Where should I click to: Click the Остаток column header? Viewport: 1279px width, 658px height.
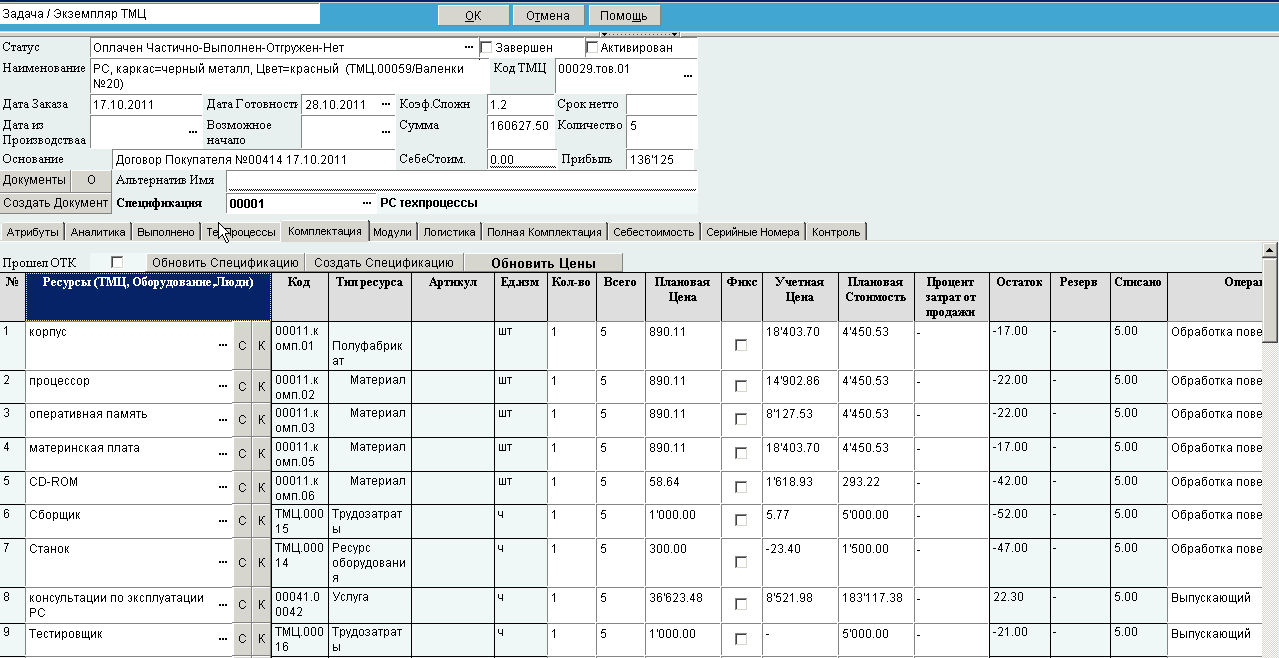[1020, 296]
